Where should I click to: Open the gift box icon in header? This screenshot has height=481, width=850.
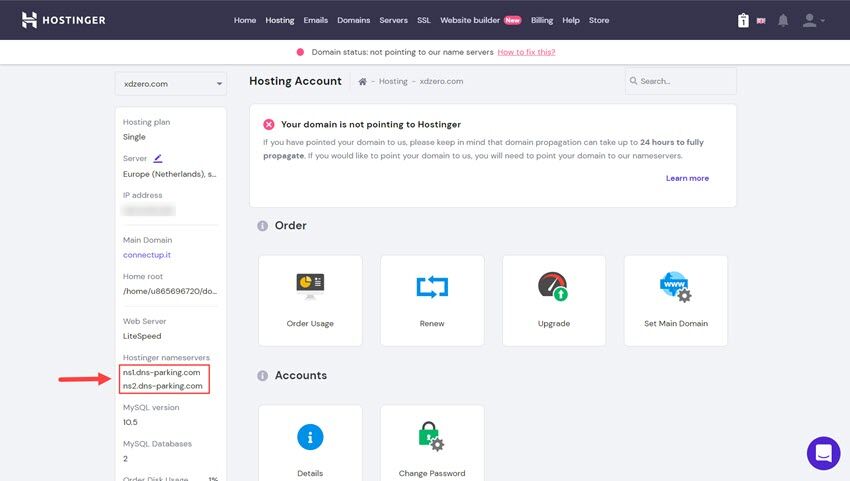point(743,20)
